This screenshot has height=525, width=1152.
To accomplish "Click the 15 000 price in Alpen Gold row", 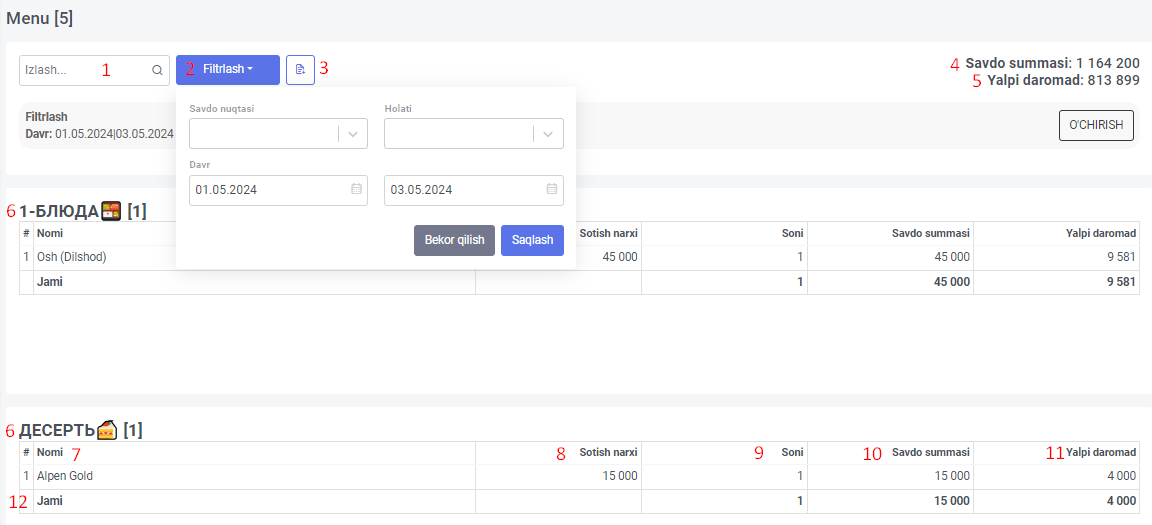I will click(619, 476).
